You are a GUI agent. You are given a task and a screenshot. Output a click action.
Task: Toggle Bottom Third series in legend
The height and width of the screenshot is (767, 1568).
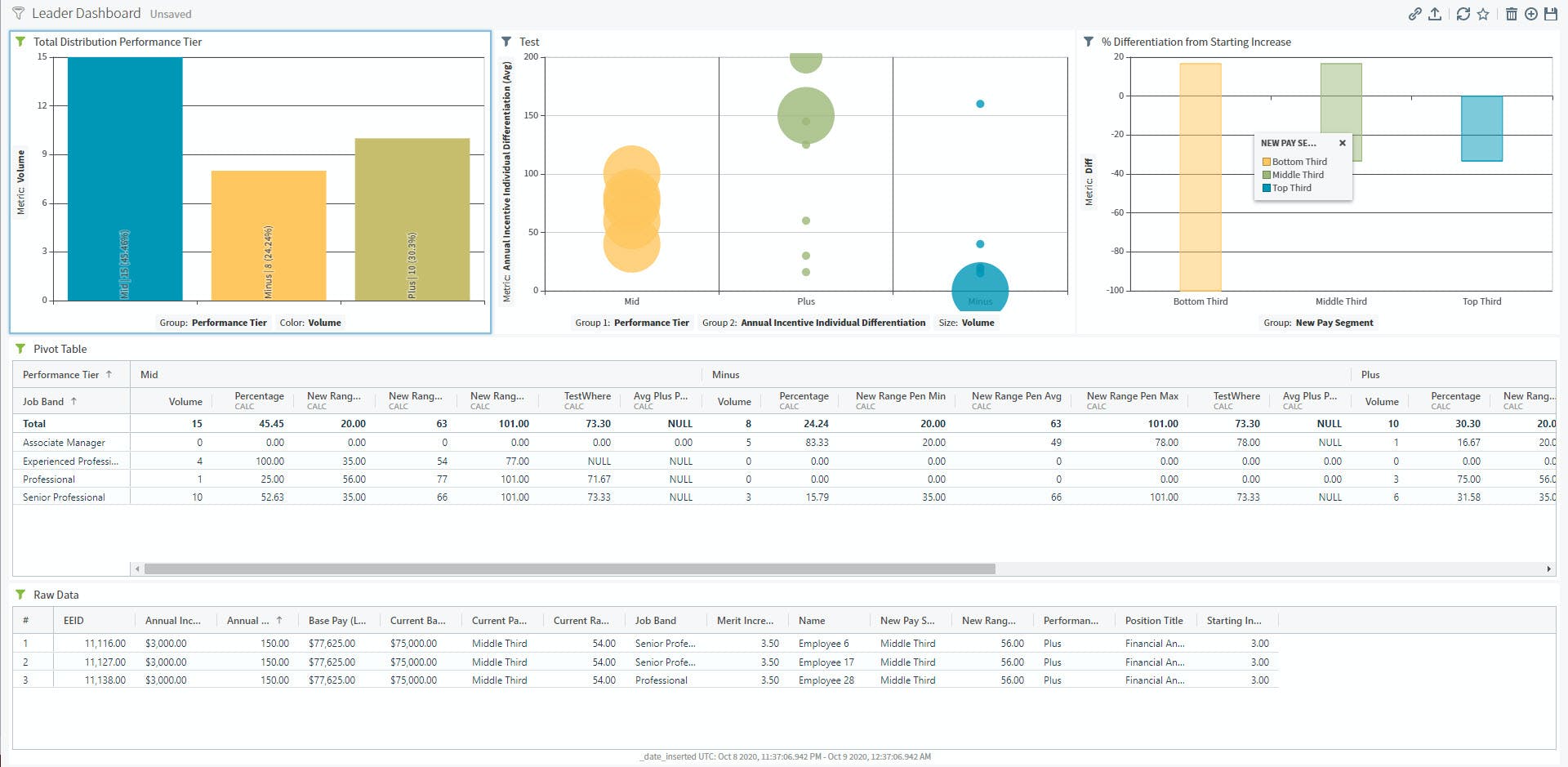[1294, 162]
